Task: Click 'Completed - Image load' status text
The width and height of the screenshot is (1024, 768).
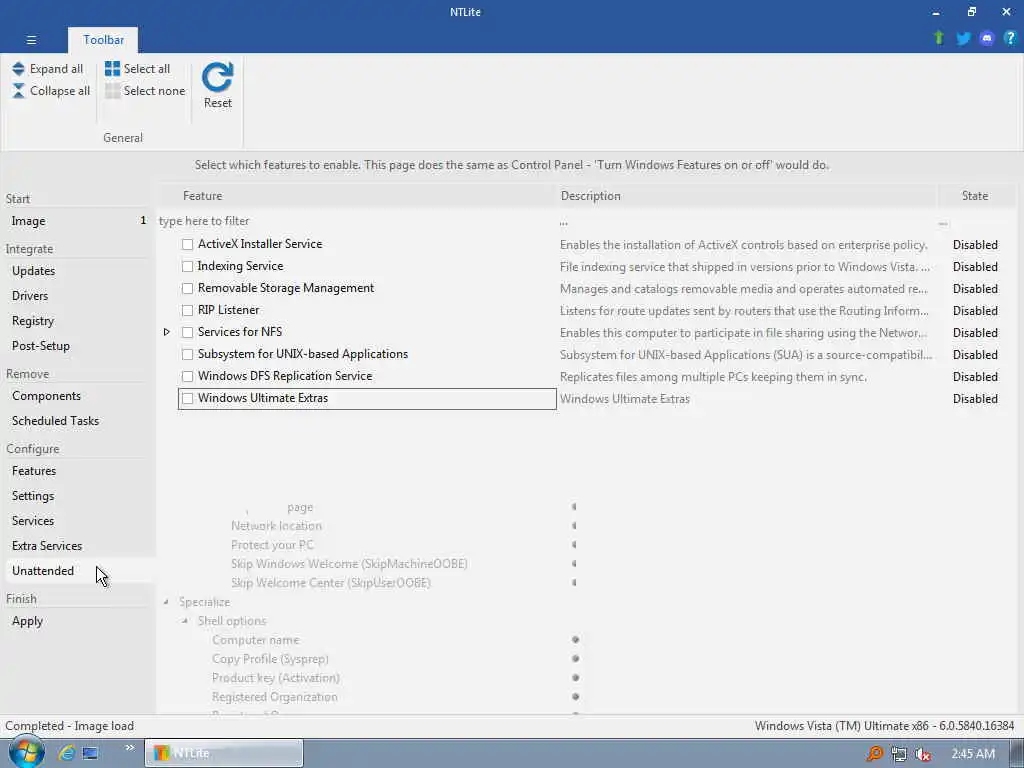Action: point(69,726)
